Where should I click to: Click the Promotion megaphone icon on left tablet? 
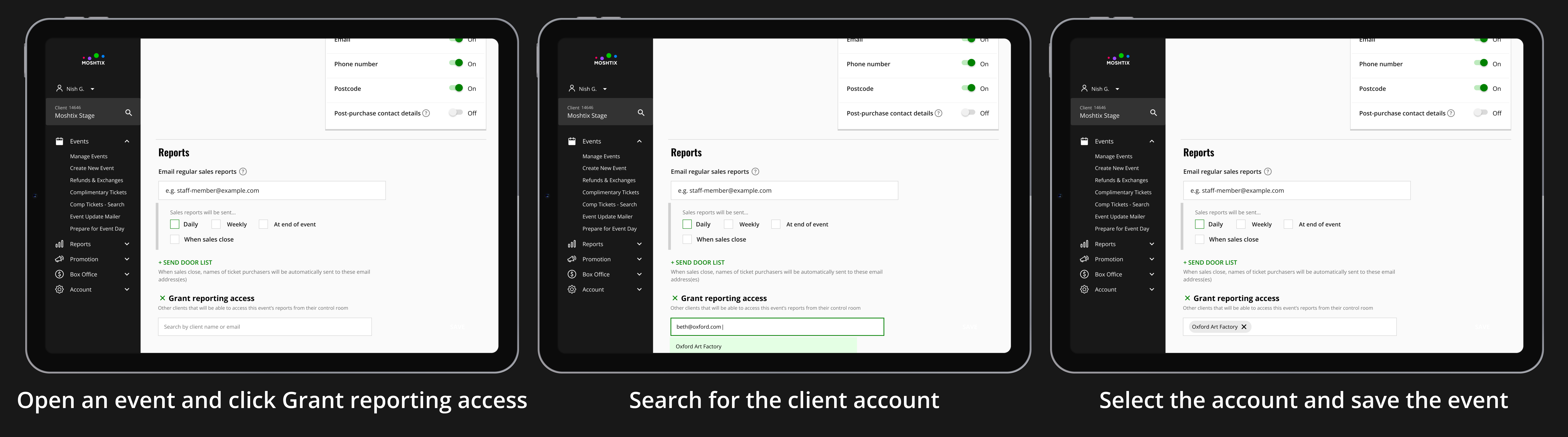(x=60, y=259)
